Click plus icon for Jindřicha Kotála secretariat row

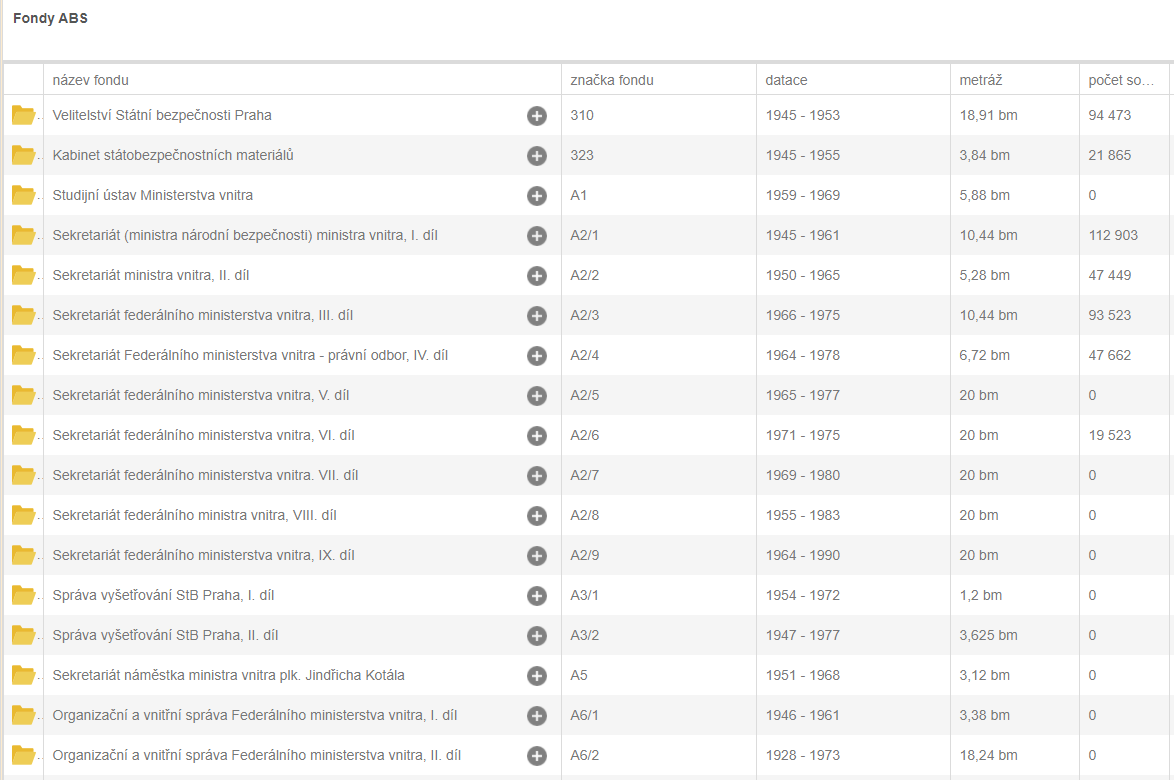[x=537, y=675]
